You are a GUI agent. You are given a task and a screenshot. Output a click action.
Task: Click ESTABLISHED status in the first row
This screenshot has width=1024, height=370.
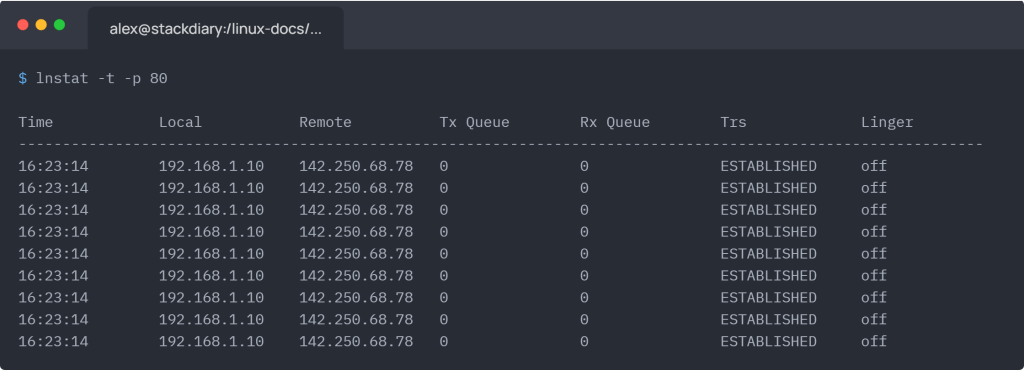(769, 166)
